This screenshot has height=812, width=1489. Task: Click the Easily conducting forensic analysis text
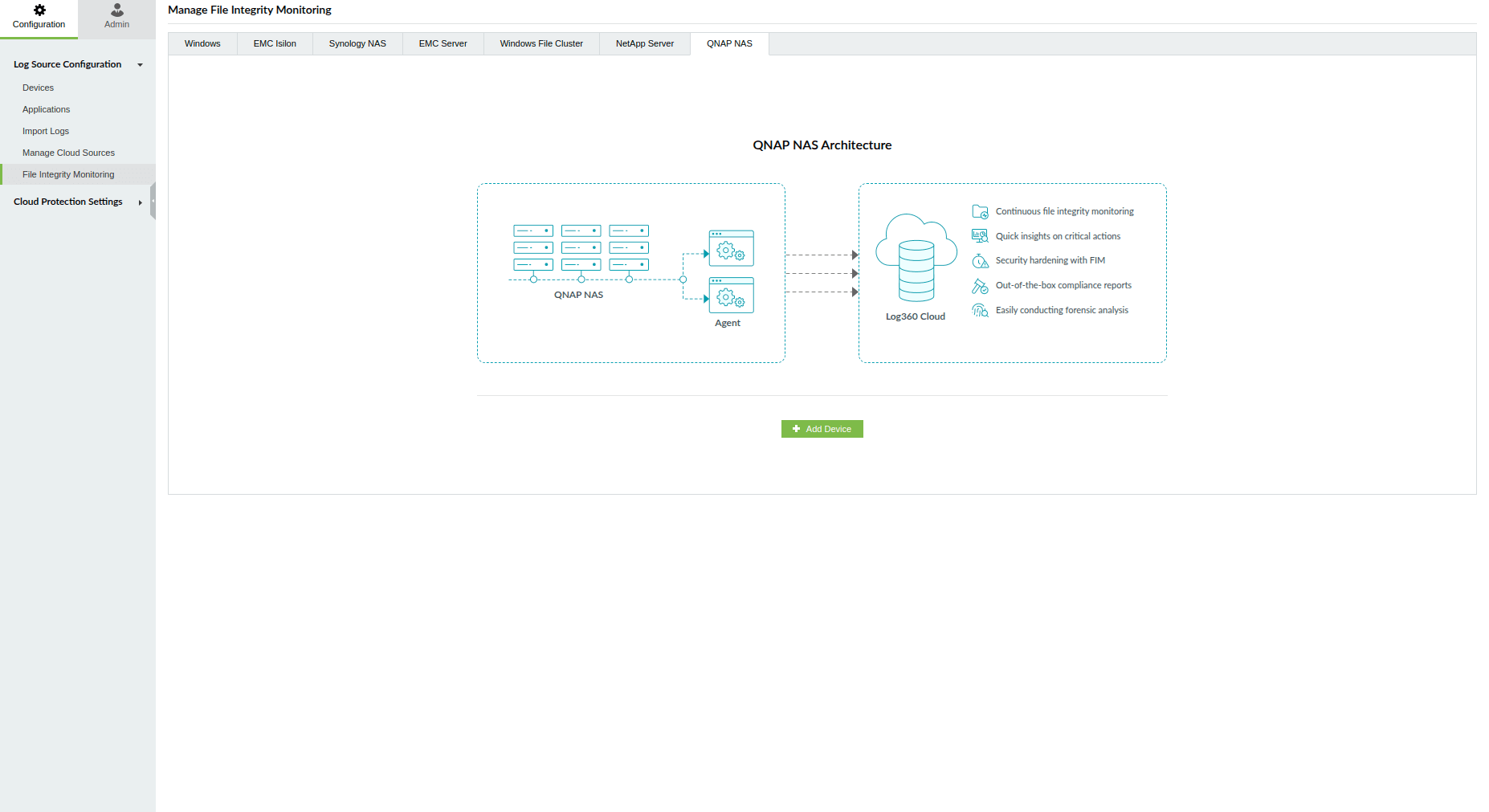(x=1062, y=310)
